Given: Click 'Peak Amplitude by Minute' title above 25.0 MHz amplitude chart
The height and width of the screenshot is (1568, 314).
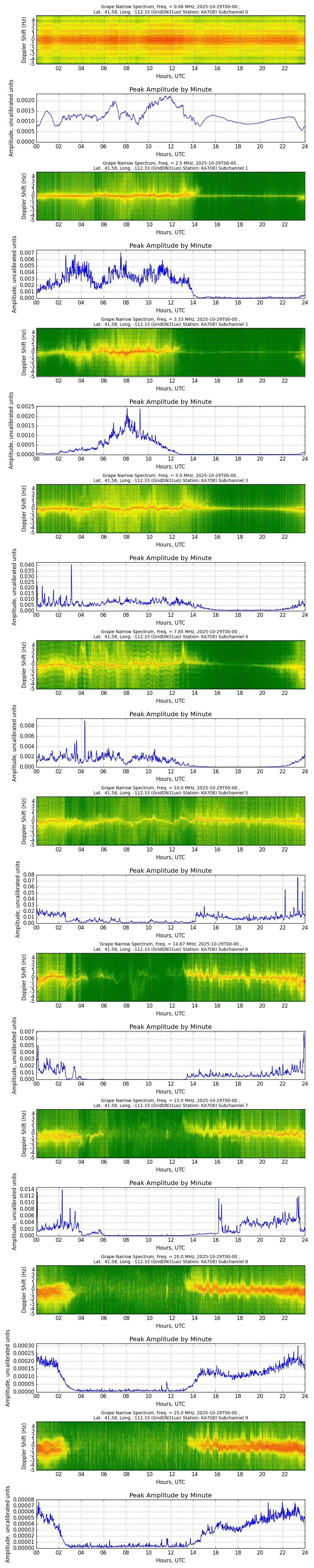Looking at the screenshot, I should pyautogui.click(x=171, y=1496).
